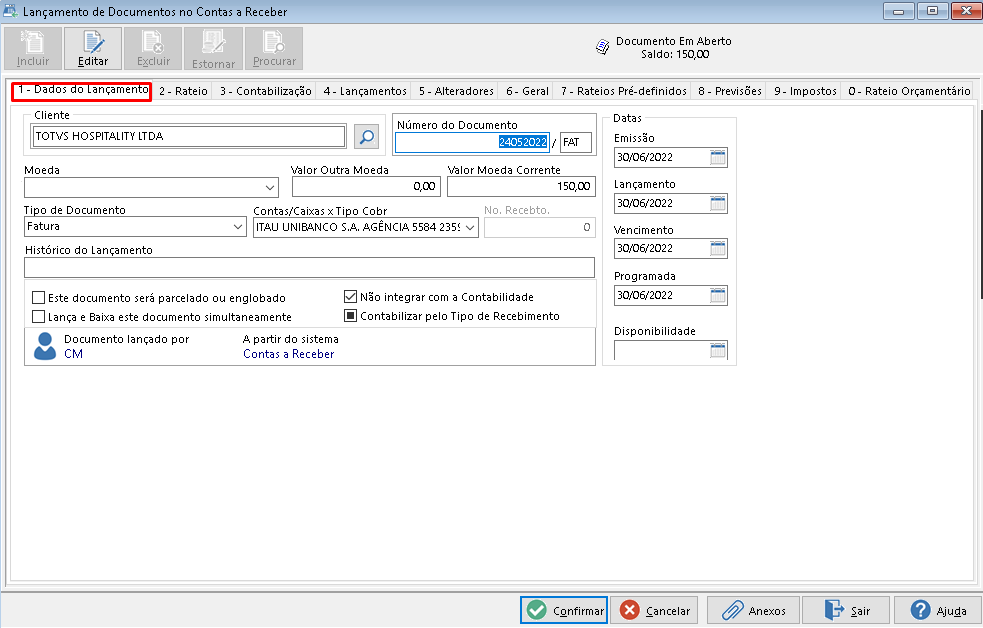The width and height of the screenshot is (983, 628).
Task: Toggle Contabilizar pelo Tipo de Recebimento checkbox
Action: click(x=350, y=315)
